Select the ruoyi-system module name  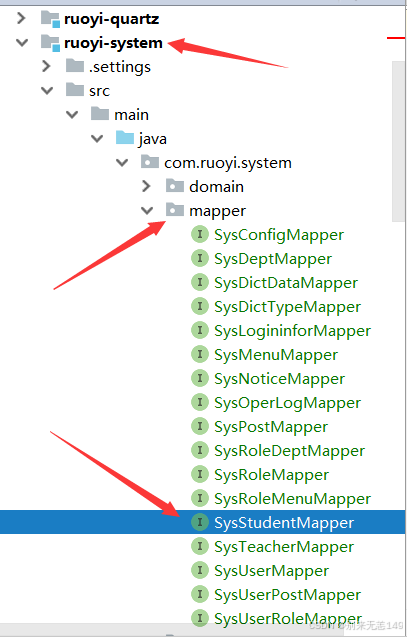point(113,43)
